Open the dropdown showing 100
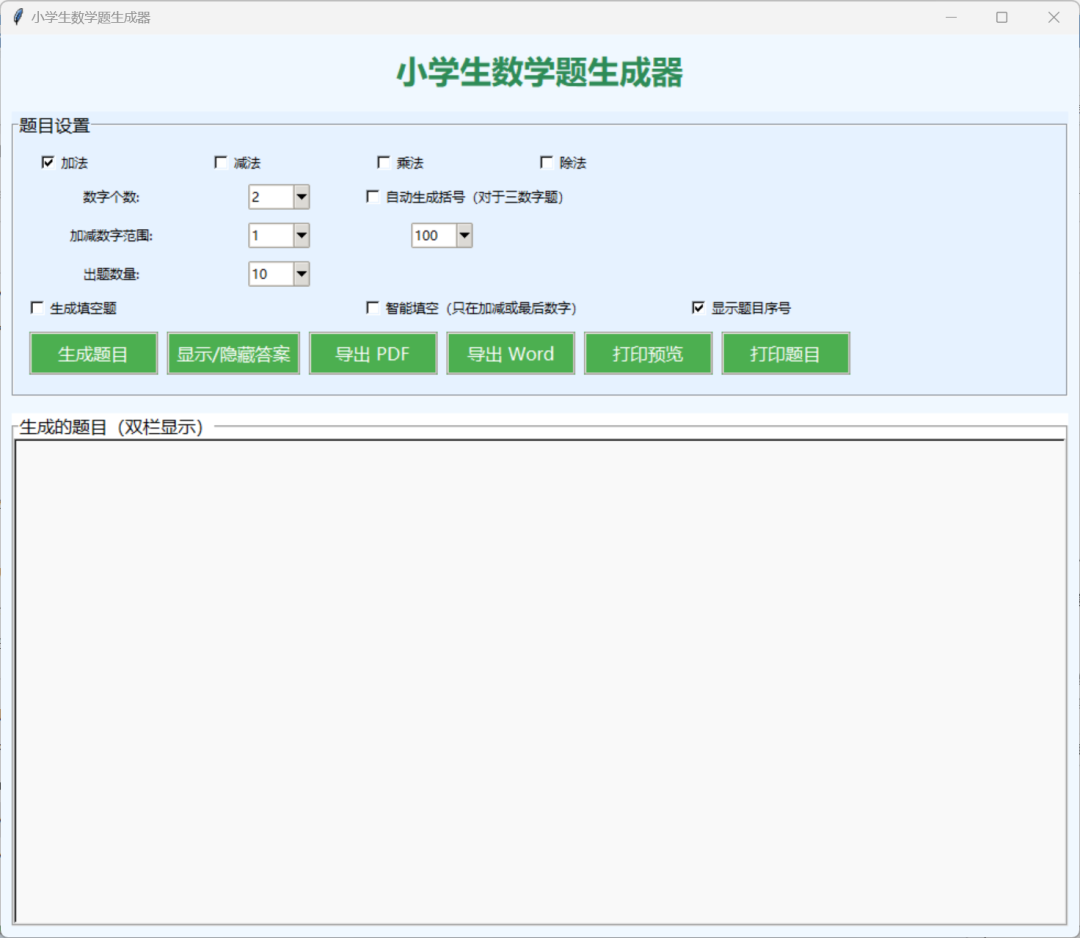The width and height of the screenshot is (1080, 938). 463,235
